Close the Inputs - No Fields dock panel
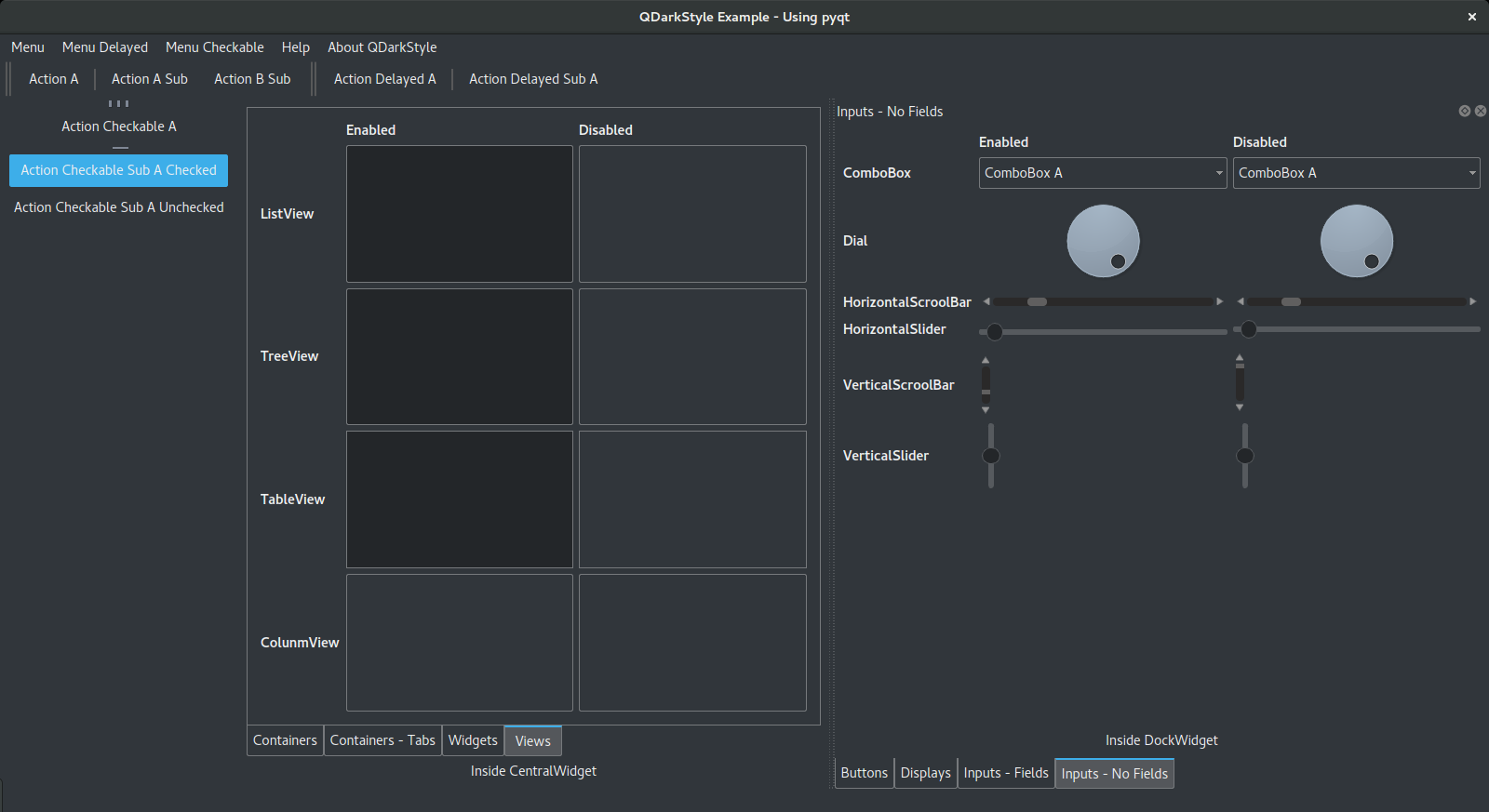1489x812 pixels. click(1481, 111)
